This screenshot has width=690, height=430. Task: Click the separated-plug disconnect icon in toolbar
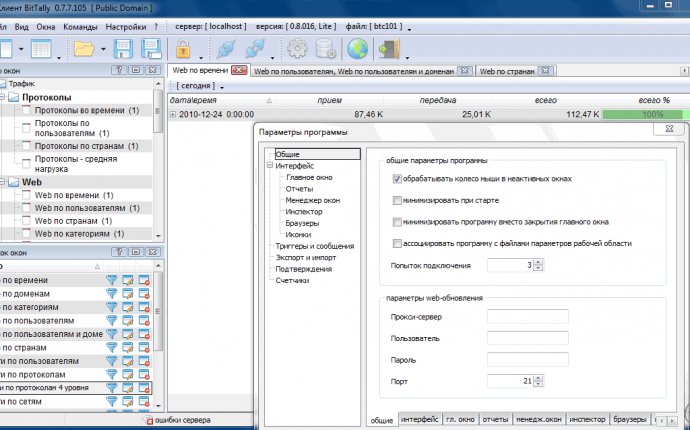255,49
